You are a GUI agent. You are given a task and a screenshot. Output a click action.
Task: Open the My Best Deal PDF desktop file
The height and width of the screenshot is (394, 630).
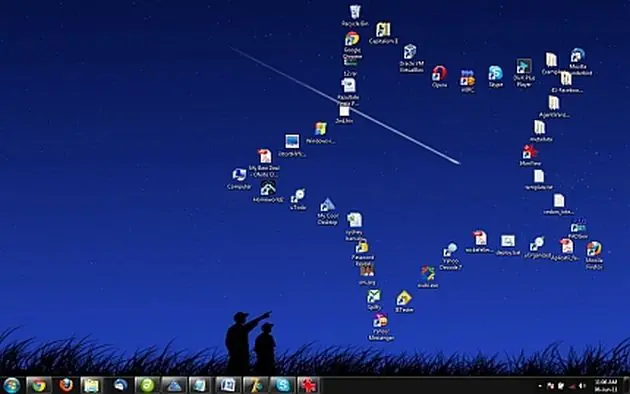265,157
